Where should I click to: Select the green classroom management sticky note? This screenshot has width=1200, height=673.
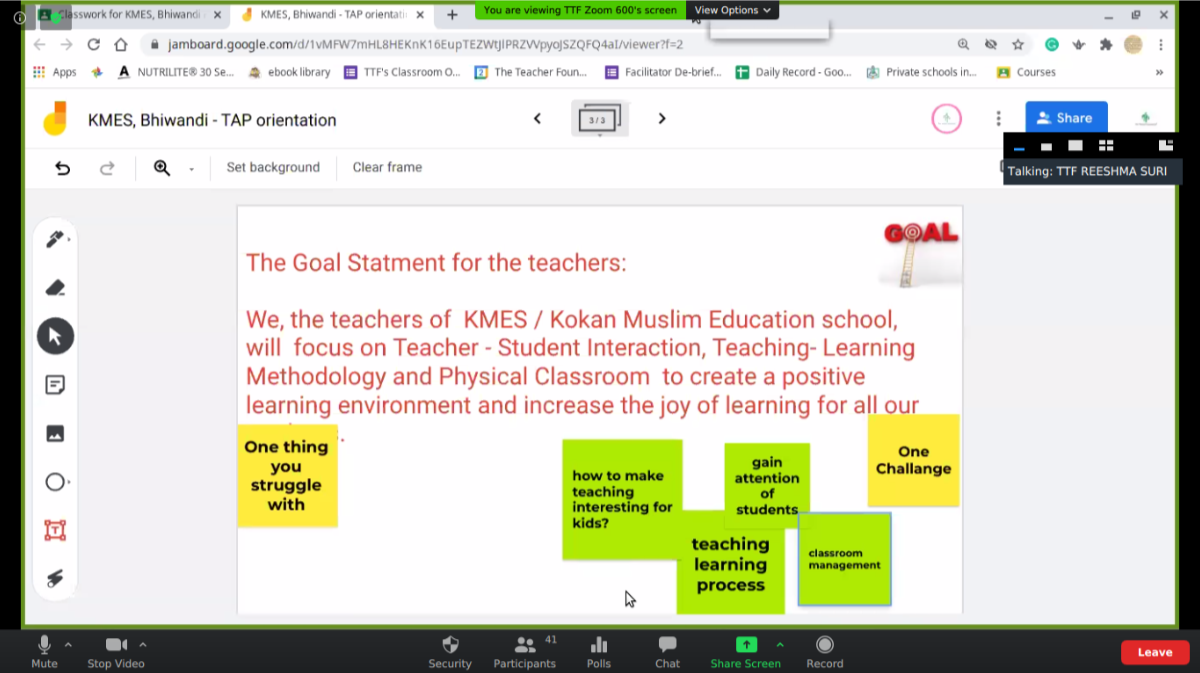(x=844, y=559)
